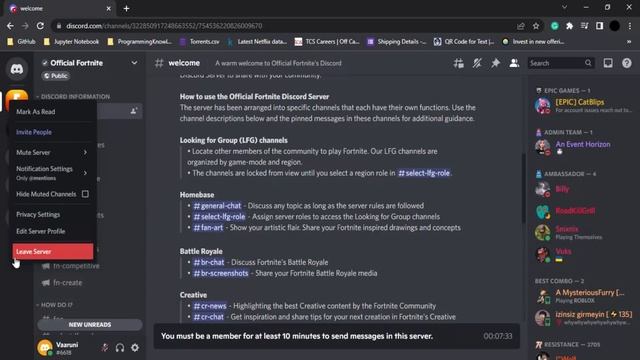
Task: Click the search magnifier icon
Action: 588,63
